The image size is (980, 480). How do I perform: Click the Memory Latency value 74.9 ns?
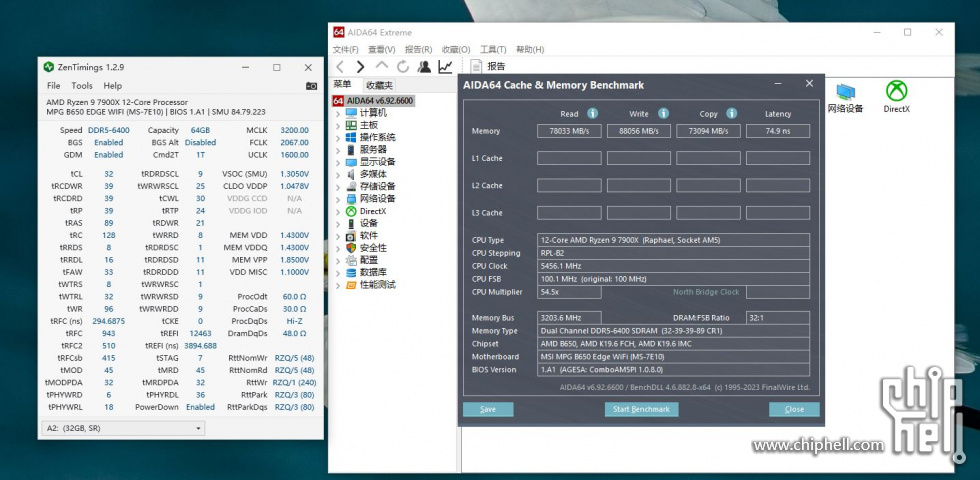pyautogui.click(x=778, y=131)
